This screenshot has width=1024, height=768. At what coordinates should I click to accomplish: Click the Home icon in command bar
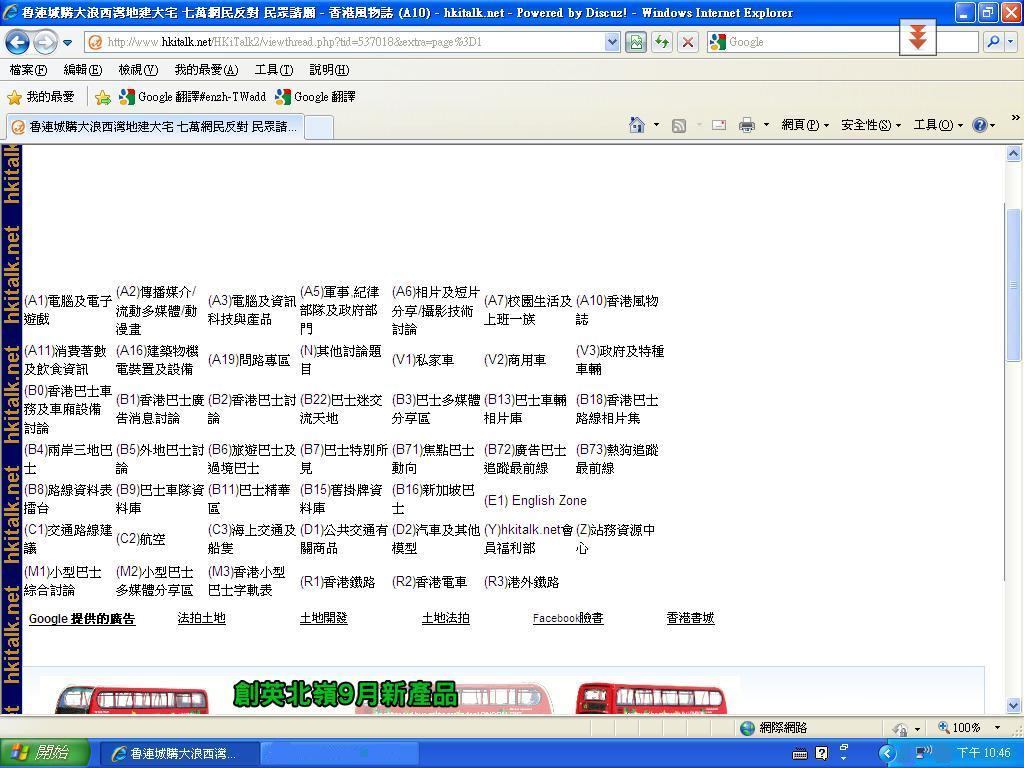[x=636, y=125]
